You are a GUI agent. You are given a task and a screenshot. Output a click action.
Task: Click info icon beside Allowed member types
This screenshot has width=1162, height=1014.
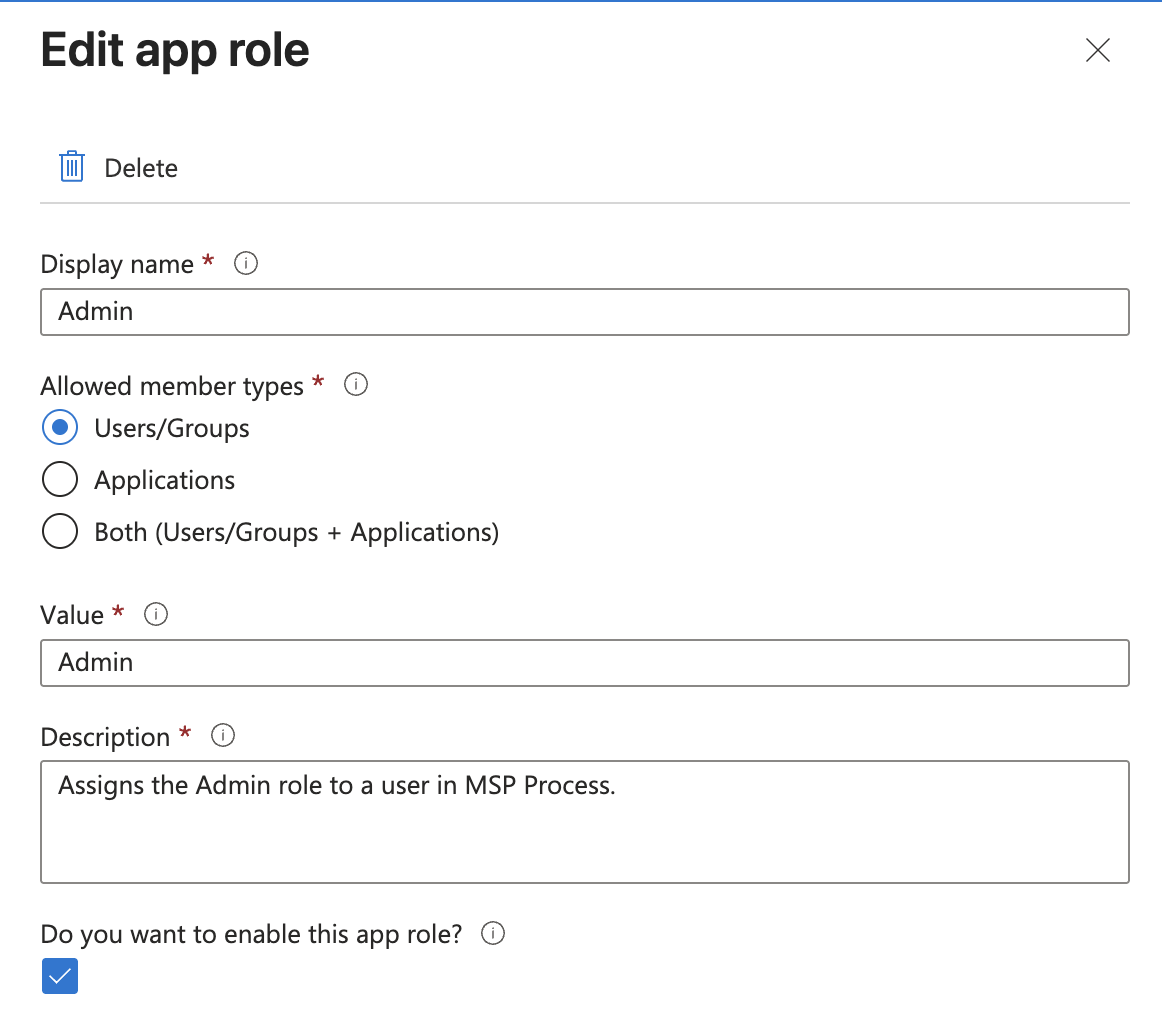point(355,385)
